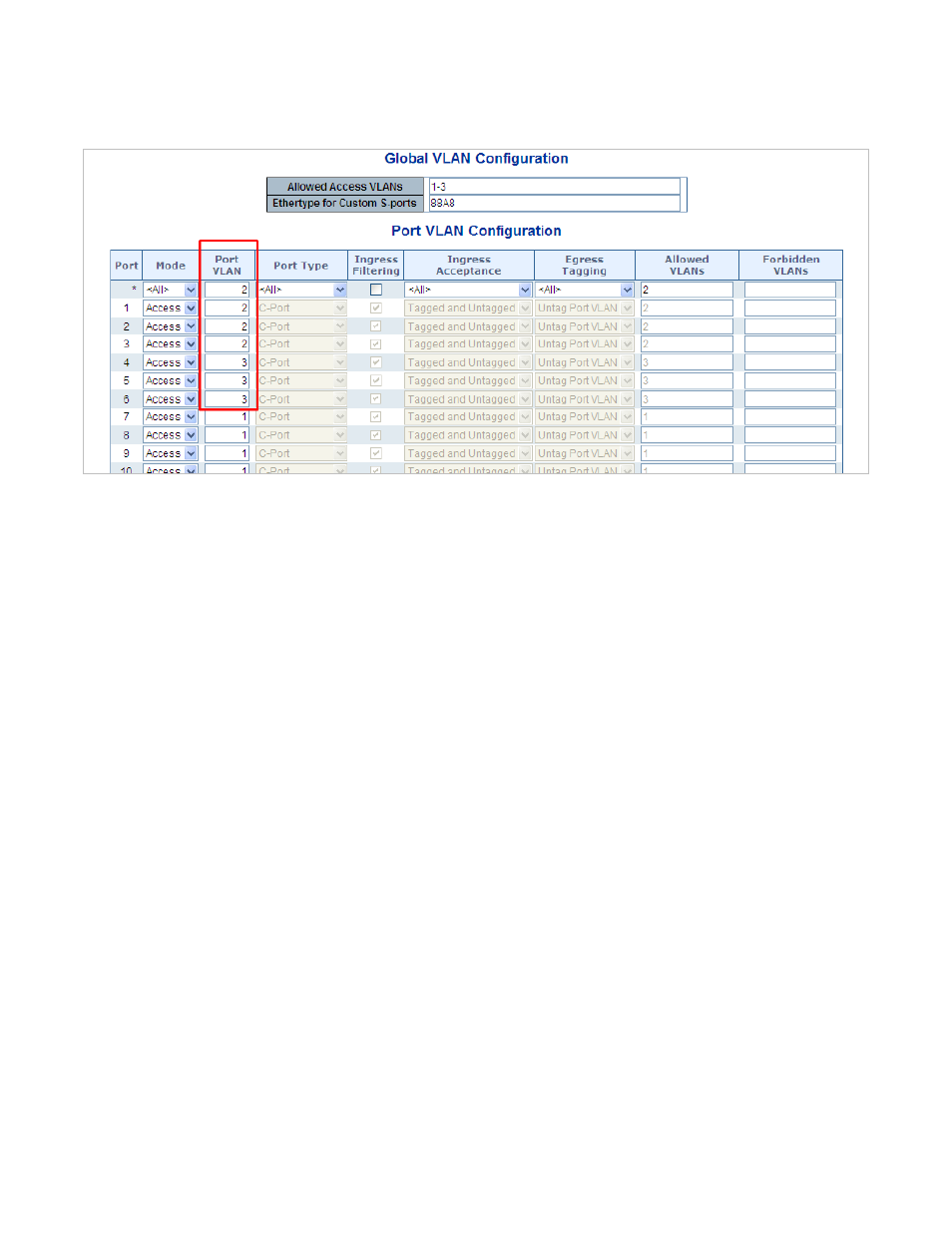Toggle Ingress Filtering checkbox in all-ports row

click(x=376, y=290)
